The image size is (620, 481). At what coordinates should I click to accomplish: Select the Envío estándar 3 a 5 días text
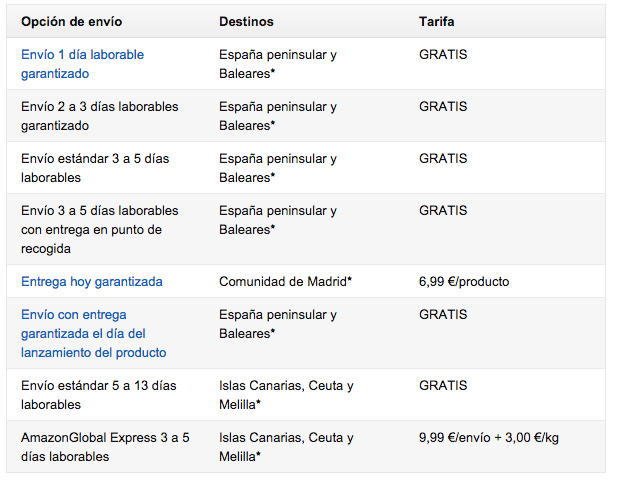pos(92,168)
